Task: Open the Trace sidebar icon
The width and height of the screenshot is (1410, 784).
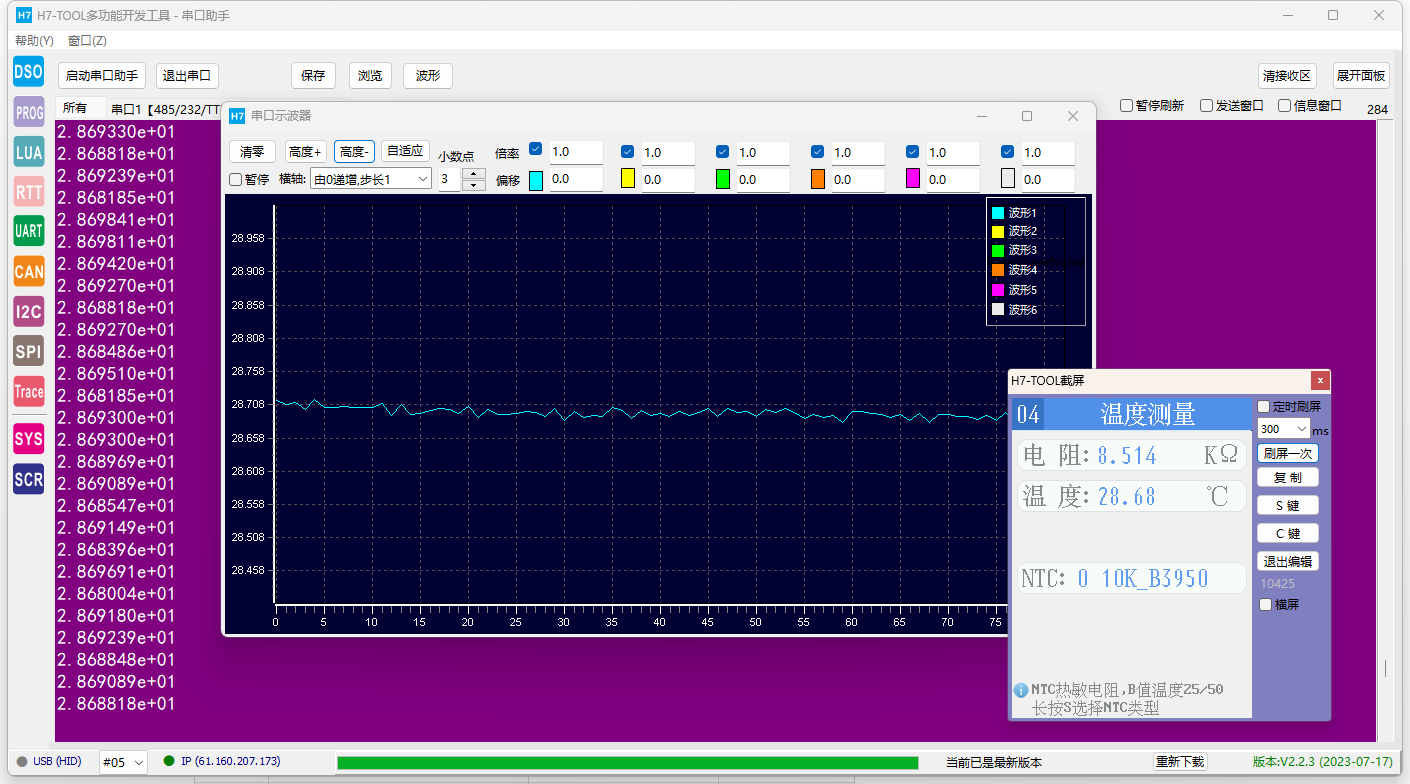Action: (x=29, y=391)
